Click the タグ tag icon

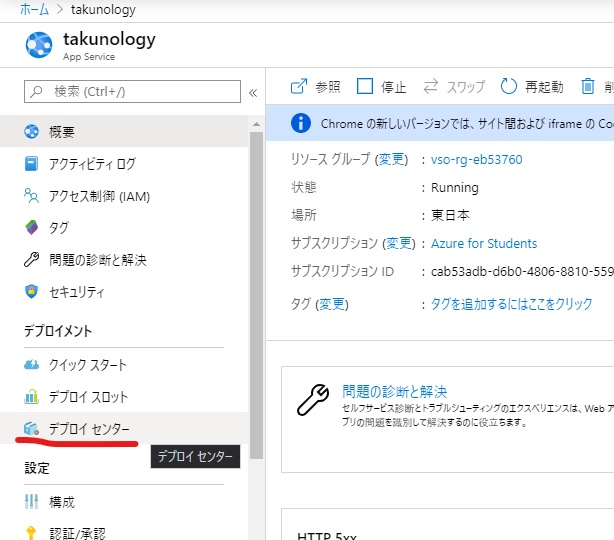[x=31, y=227]
